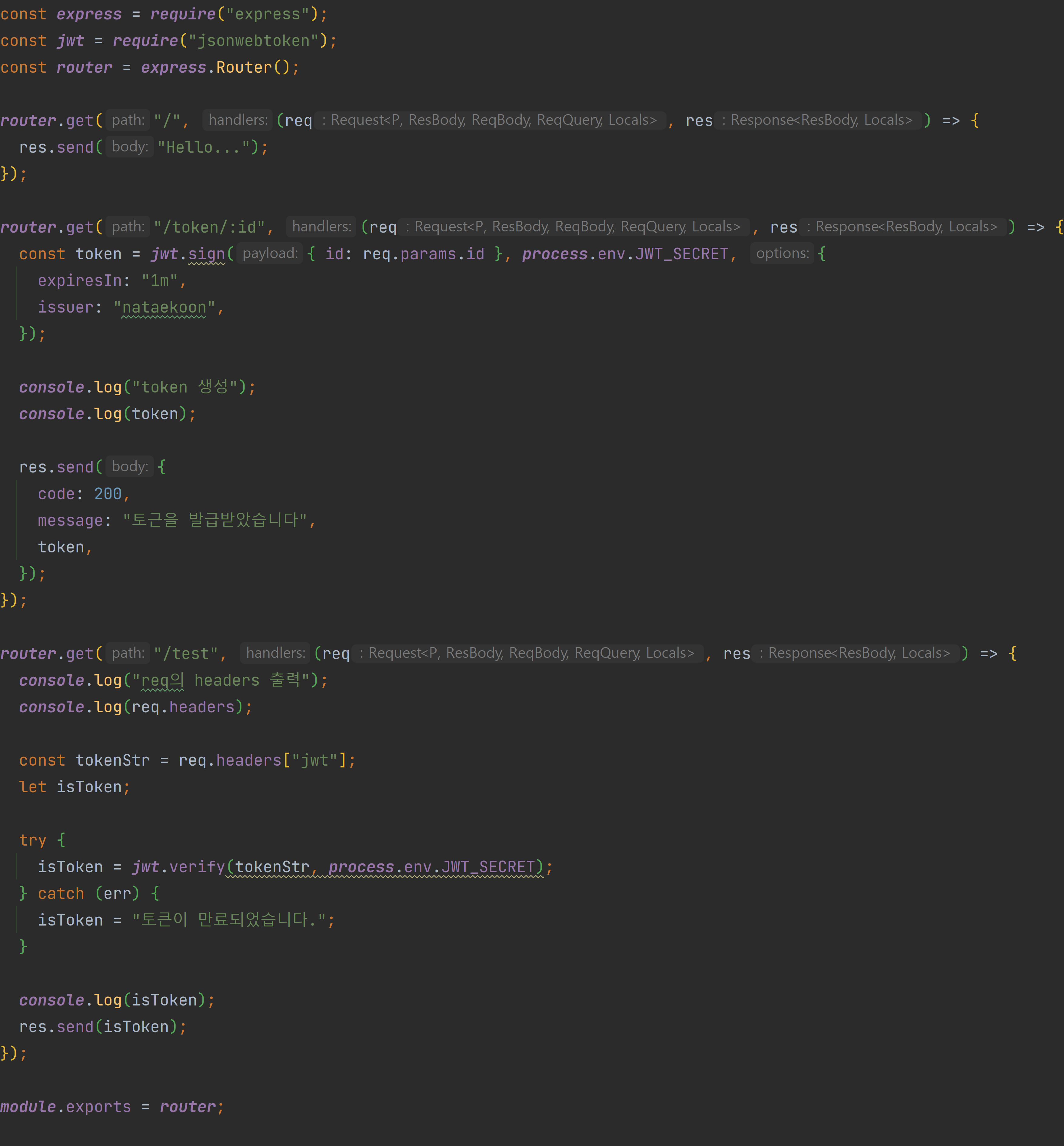Click the try keyword
This screenshot has width=1064, height=1146.
pyautogui.click(x=32, y=840)
